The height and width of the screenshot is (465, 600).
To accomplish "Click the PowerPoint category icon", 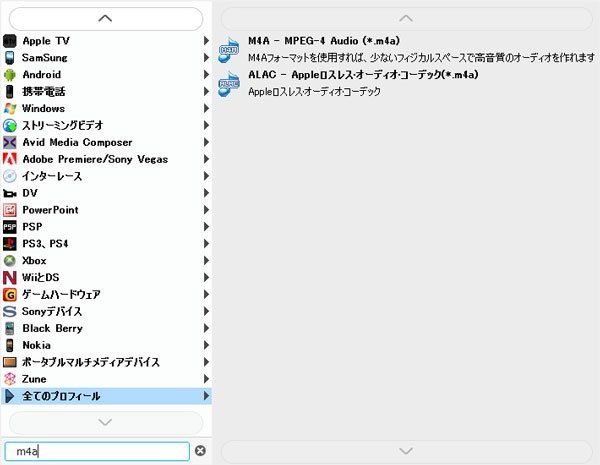I will [10, 210].
